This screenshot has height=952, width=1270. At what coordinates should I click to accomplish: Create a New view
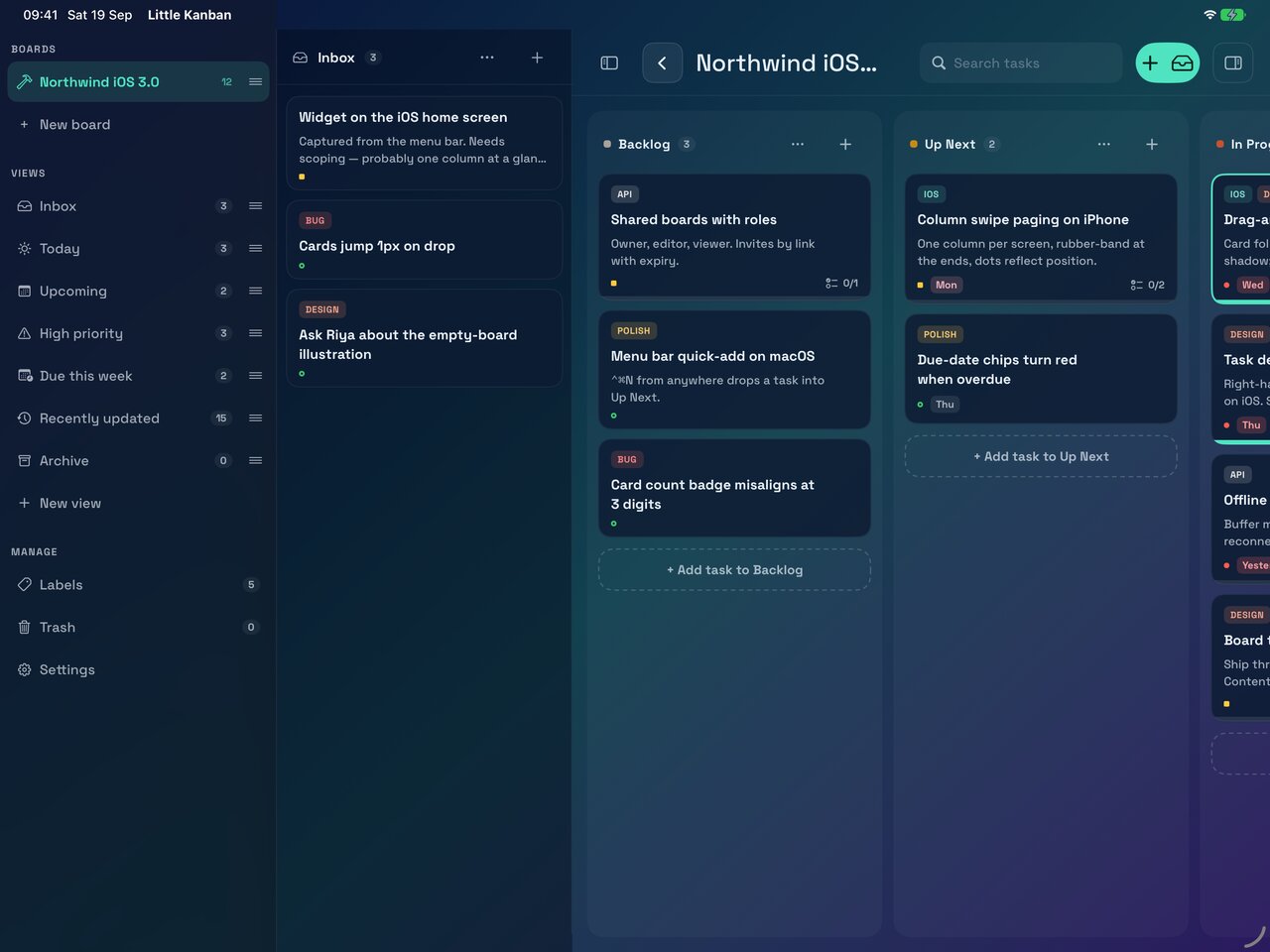(x=138, y=503)
